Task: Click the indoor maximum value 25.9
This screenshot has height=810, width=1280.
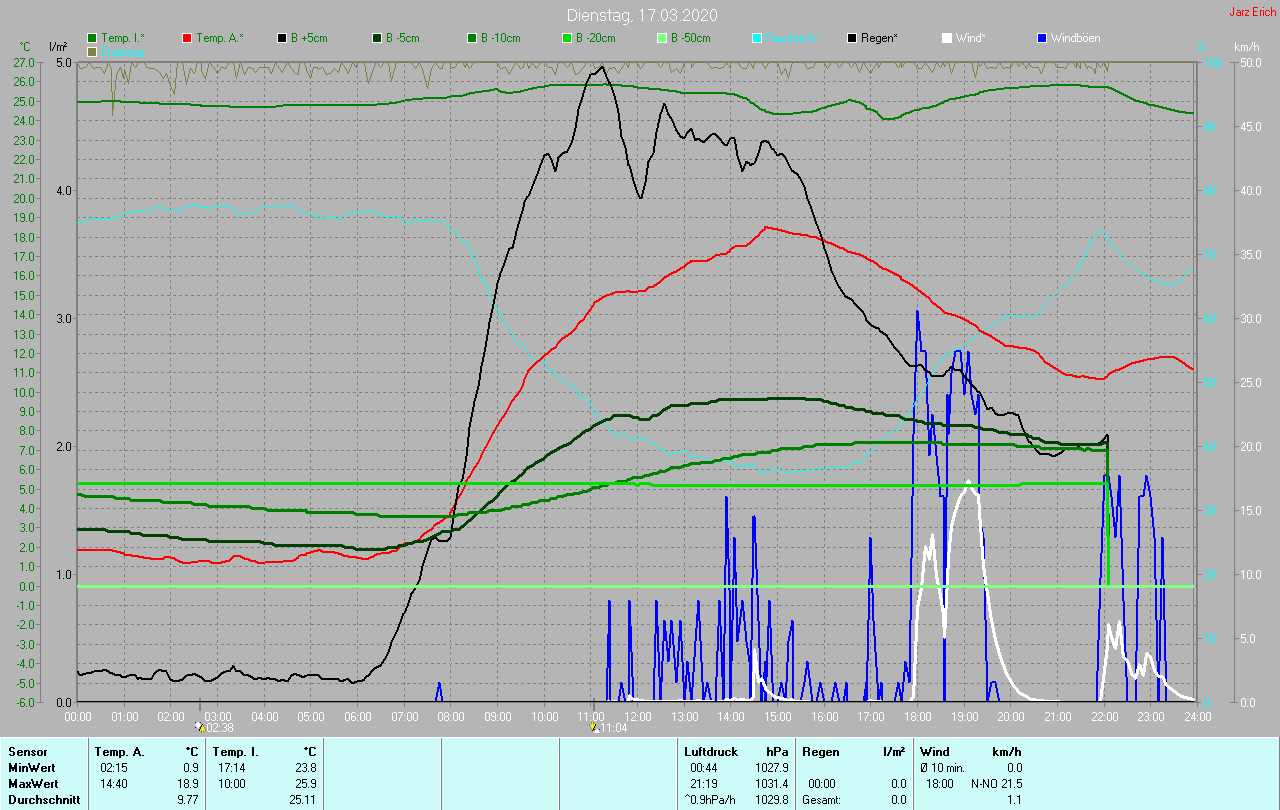Action: coord(306,784)
